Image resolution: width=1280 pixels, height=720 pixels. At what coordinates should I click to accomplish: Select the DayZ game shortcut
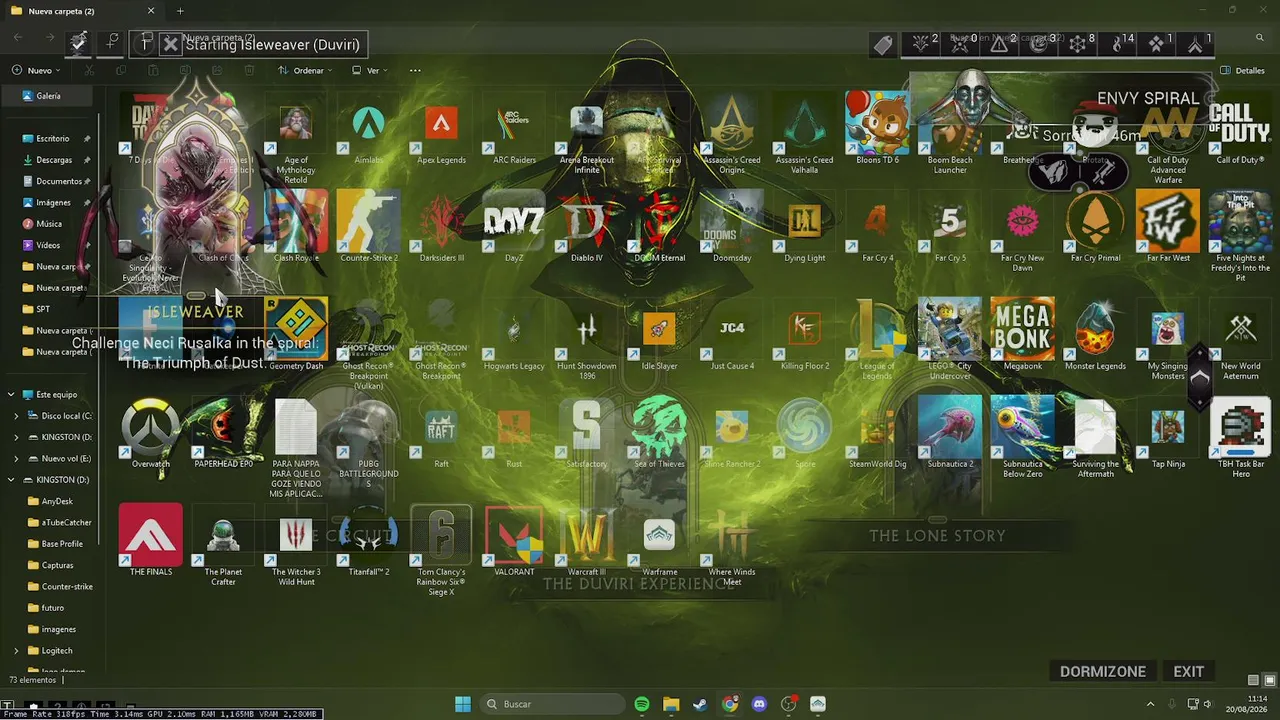[x=514, y=228]
